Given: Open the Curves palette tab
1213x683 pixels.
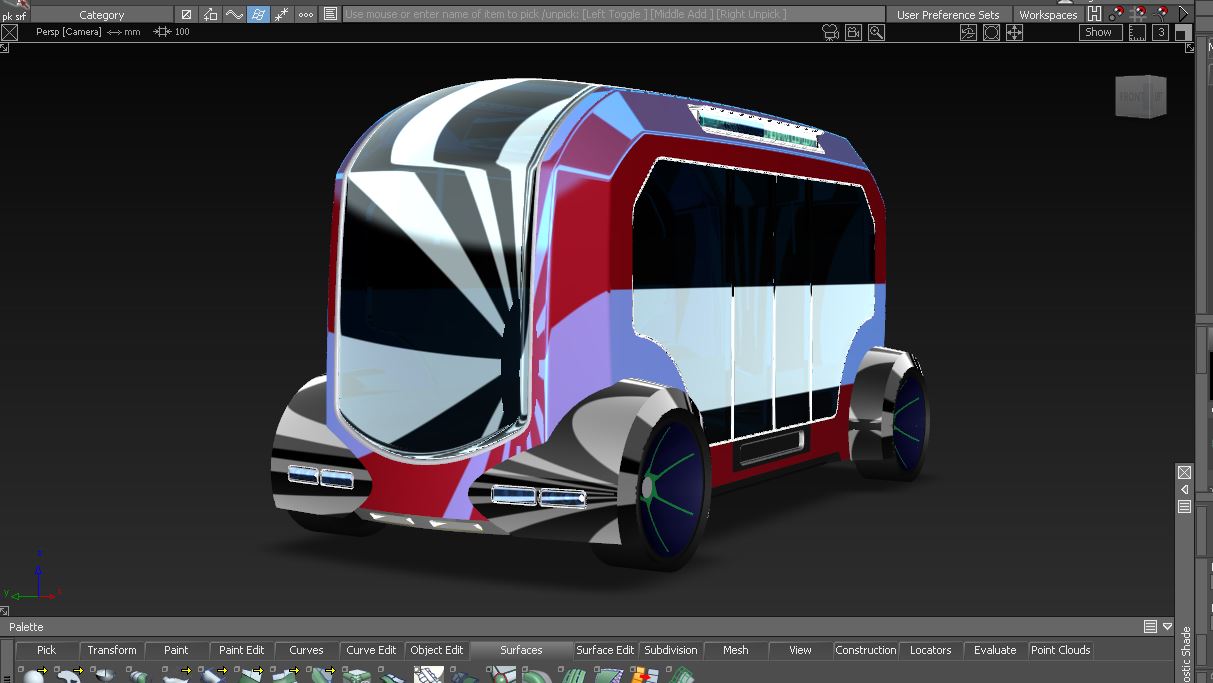Looking at the screenshot, I should (x=306, y=650).
